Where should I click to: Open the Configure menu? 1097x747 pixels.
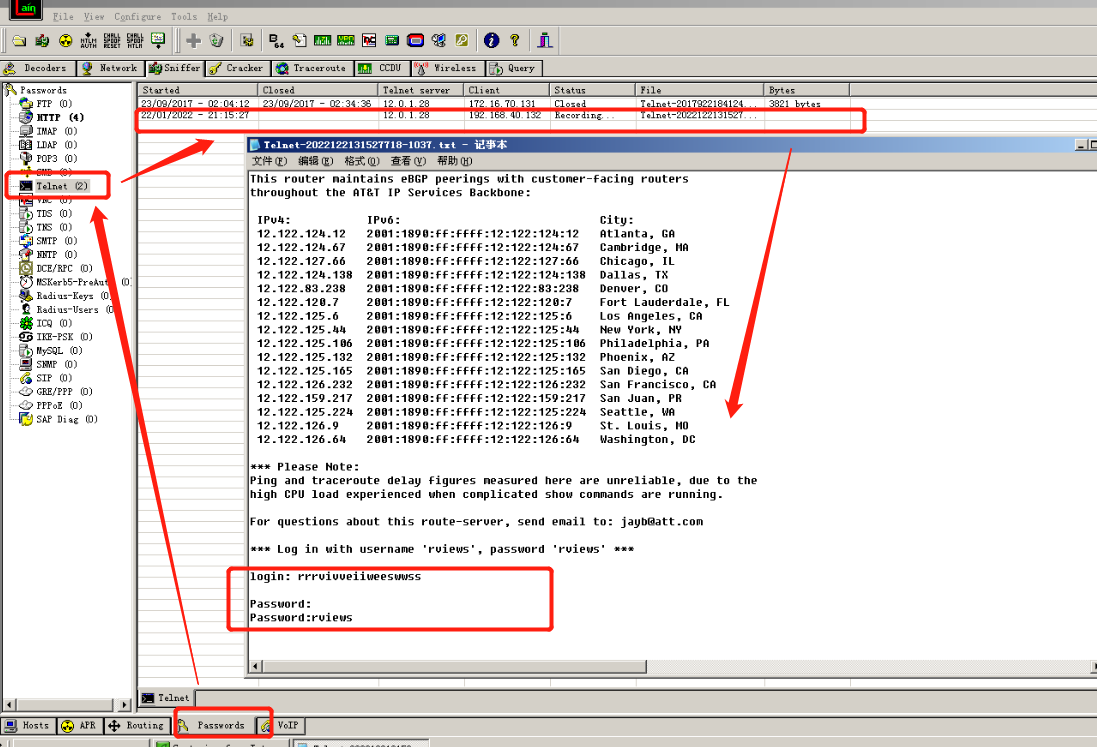pyautogui.click(x=137, y=17)
